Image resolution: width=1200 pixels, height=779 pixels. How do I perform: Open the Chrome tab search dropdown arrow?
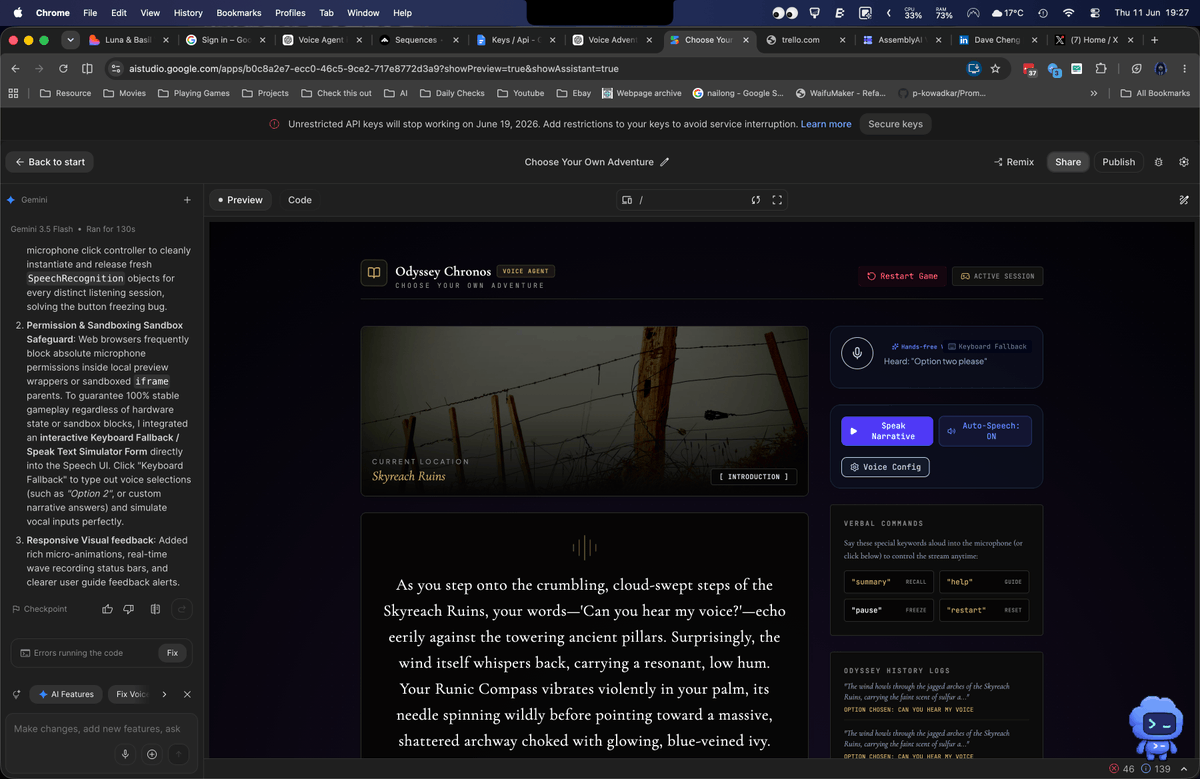pyautogui.click(x=70, y=40)
